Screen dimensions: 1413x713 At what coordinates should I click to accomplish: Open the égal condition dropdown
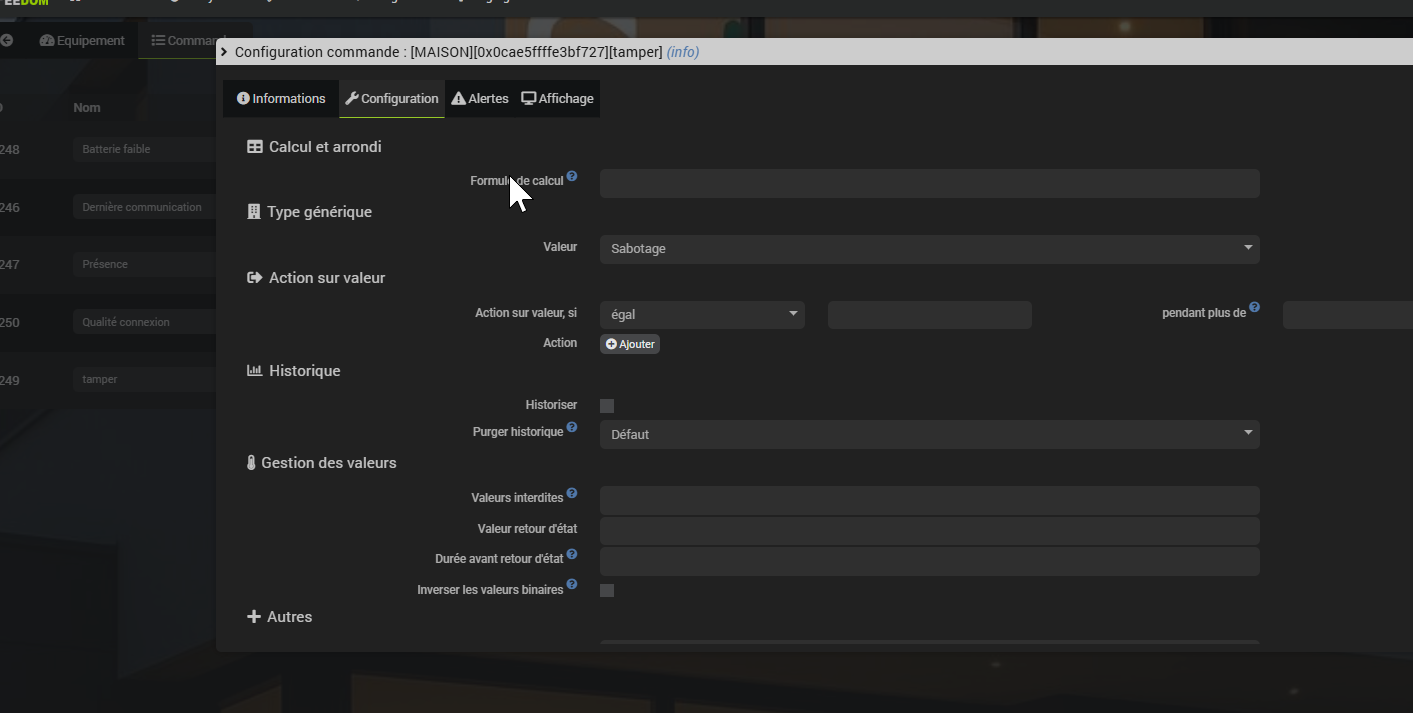coord(702,315)
